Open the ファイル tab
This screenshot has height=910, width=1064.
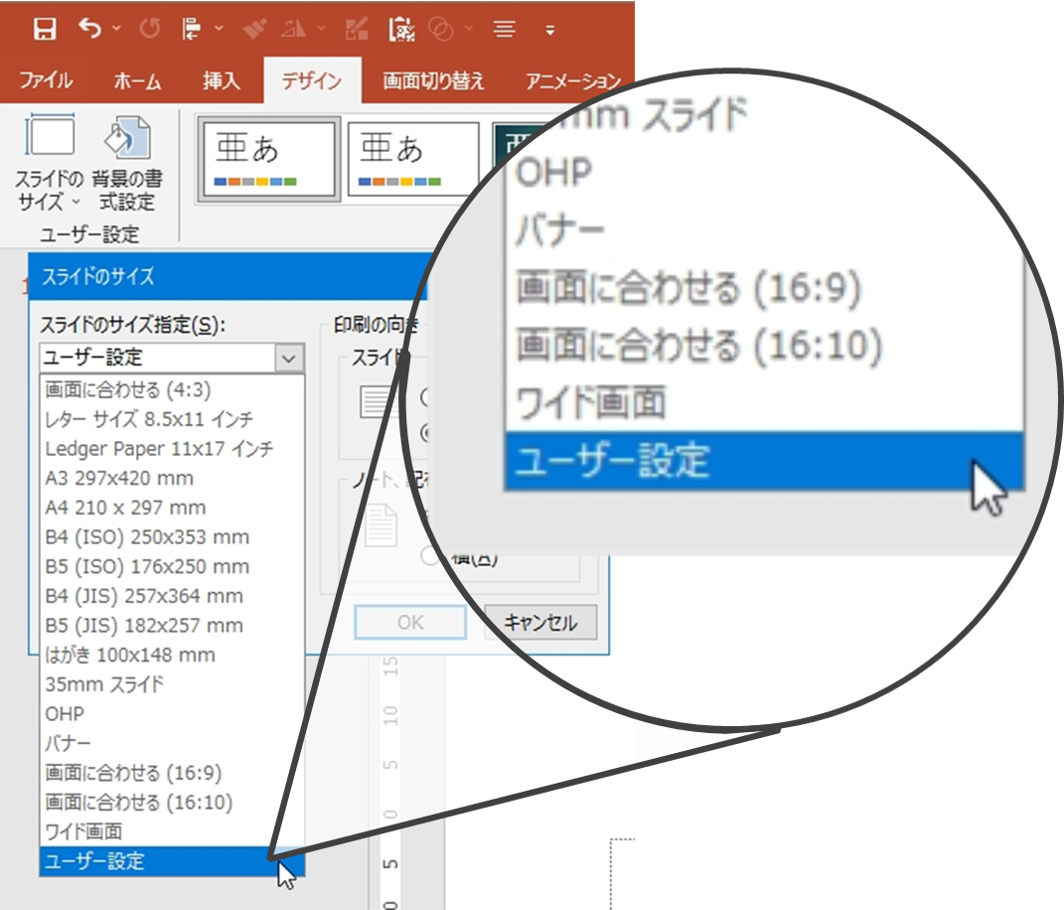point(45,81)
